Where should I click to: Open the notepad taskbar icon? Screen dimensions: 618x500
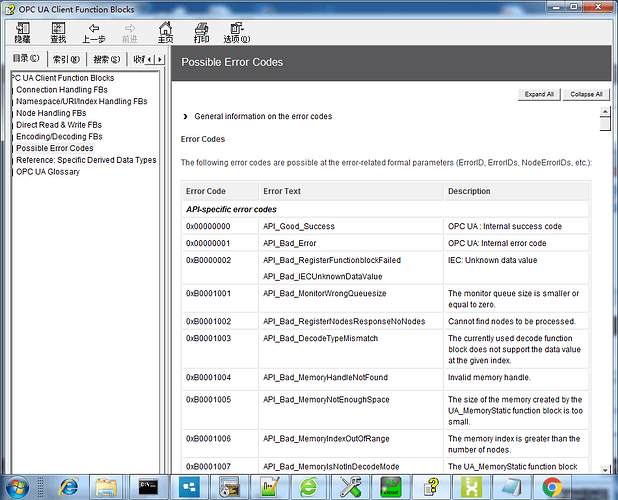pyautogui.click(x=512, y=487)
